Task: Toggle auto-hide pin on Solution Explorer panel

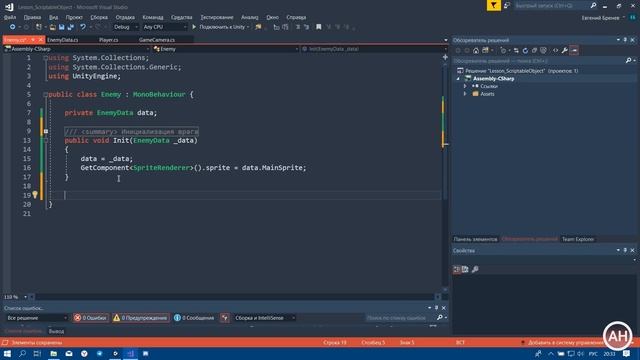Action: coord(625,40)
